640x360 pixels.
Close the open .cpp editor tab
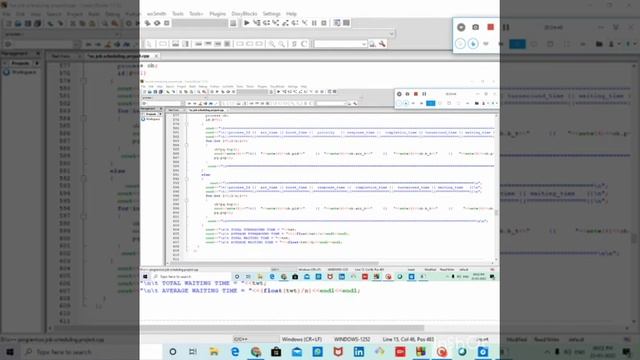(x=156, y=56)
